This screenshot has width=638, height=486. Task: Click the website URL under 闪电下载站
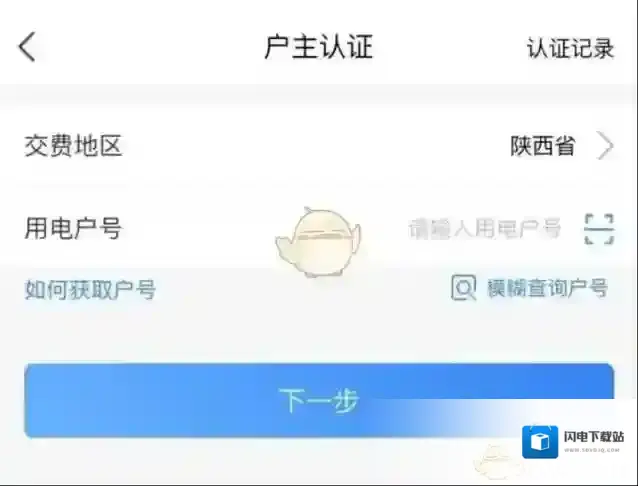[592, 450]
